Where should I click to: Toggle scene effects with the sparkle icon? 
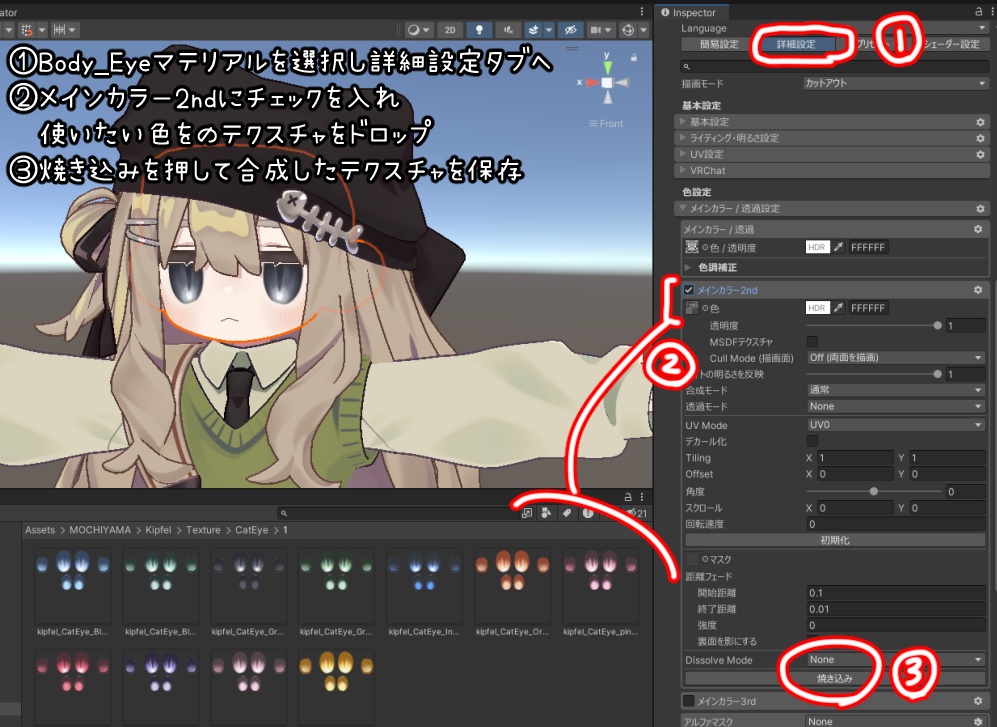click(x=533, y=30)
